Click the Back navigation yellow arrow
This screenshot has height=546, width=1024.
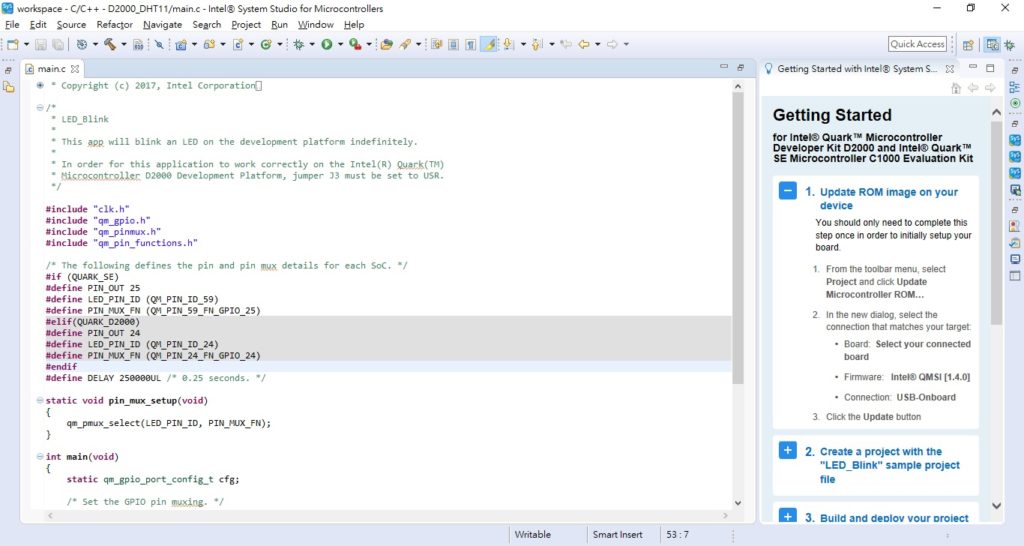[583, 44]
